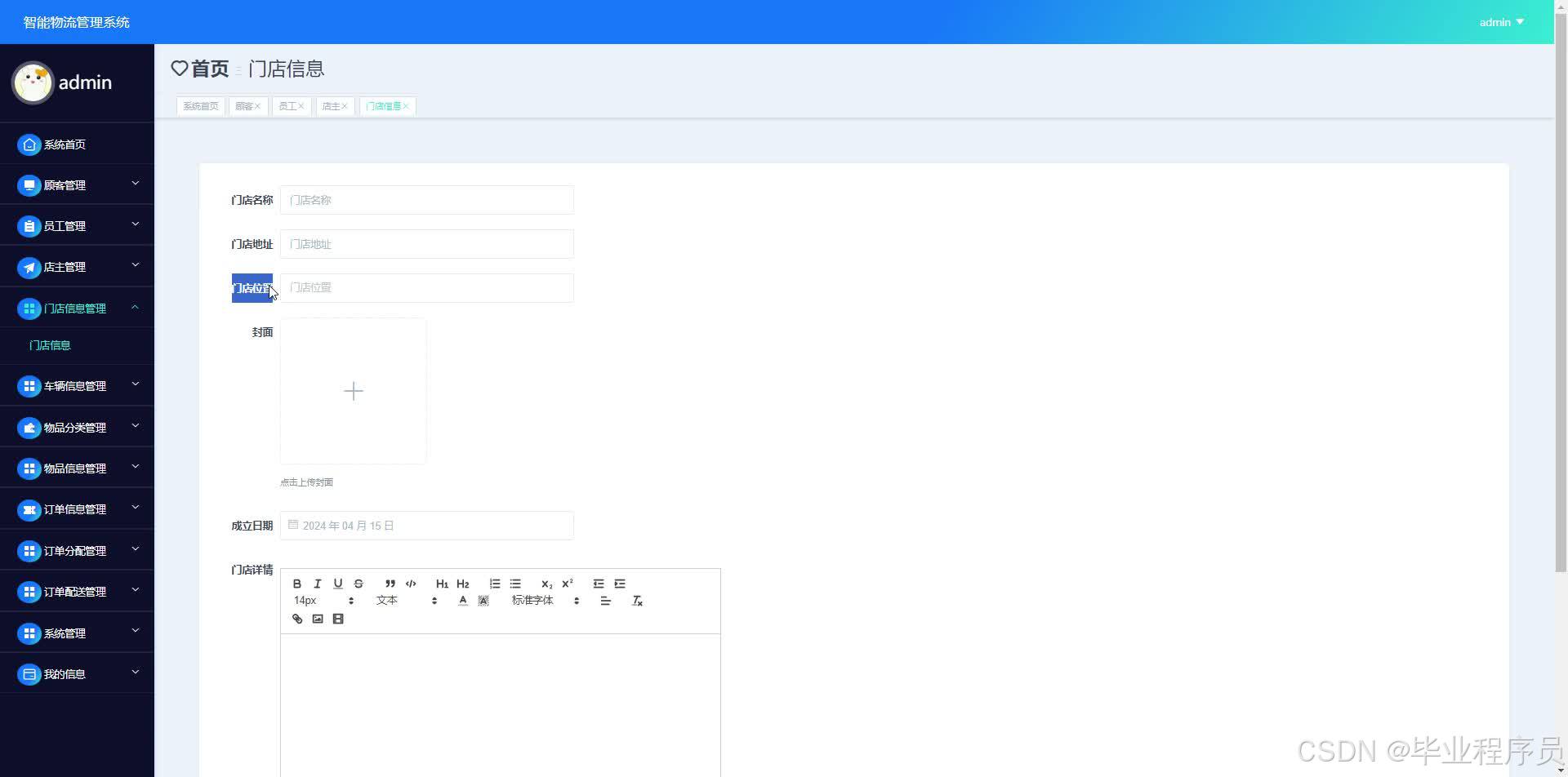The image size is (1568, 777).
Task: Open the 文本 heading style dropdown
Action: click(407, 601)
